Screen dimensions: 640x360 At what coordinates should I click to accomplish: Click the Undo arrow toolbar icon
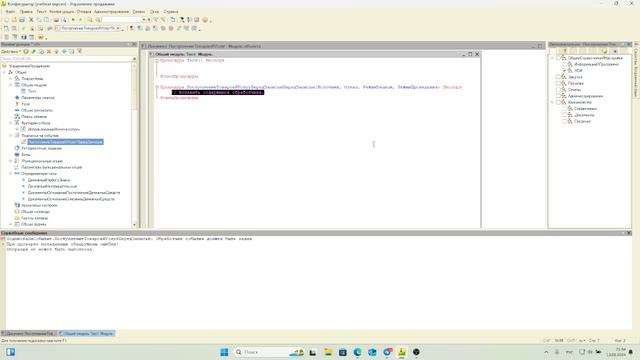pos(73,20)
